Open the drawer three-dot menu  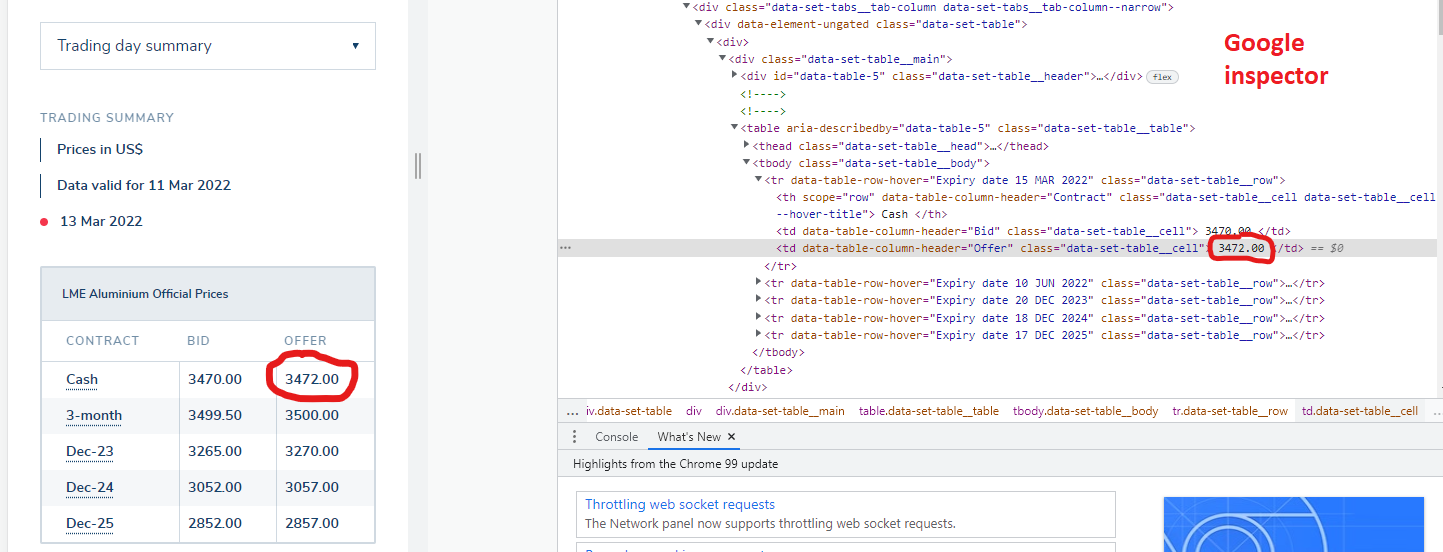[574, 437]
